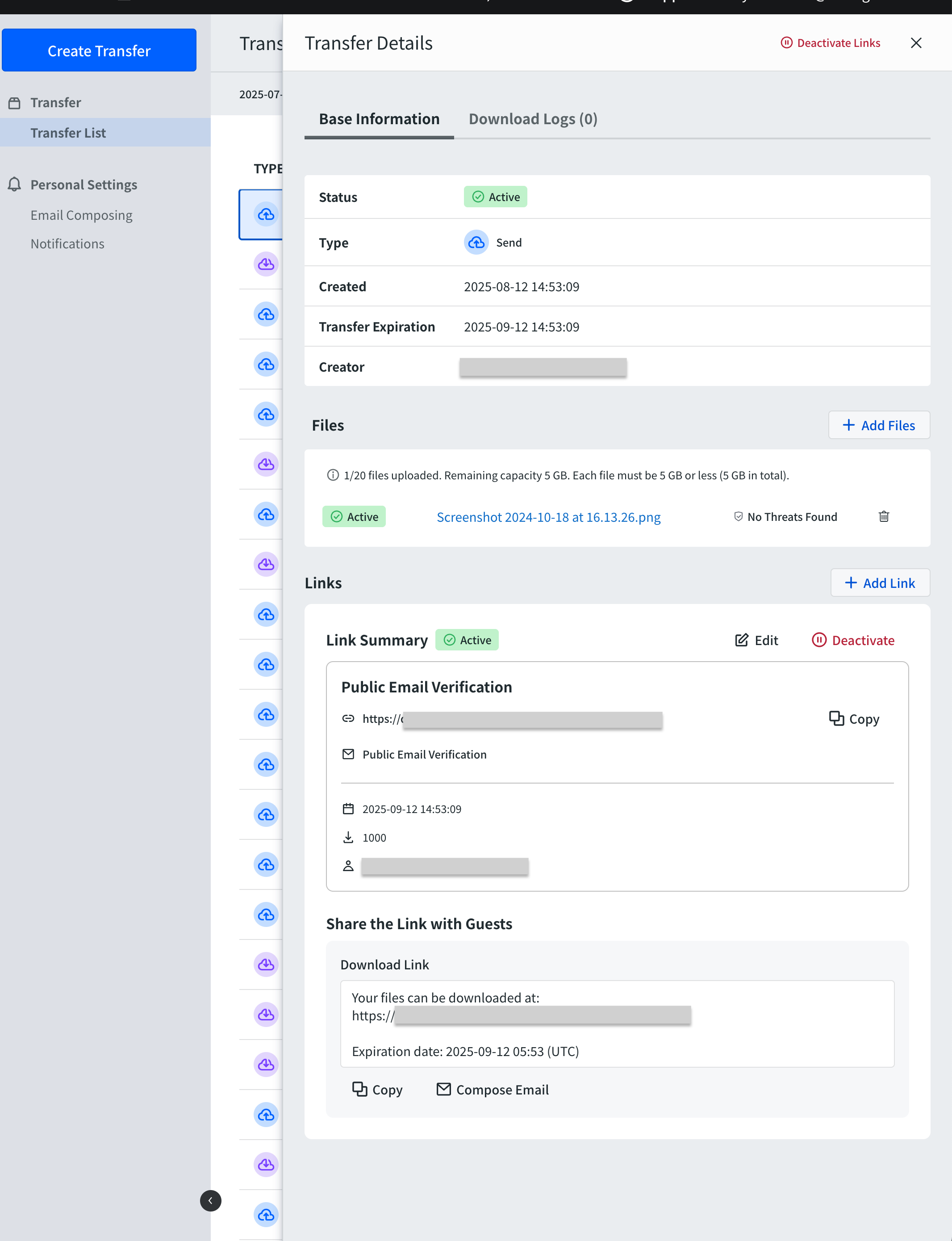Switch to the Download Logs tab

pos(532,118)
